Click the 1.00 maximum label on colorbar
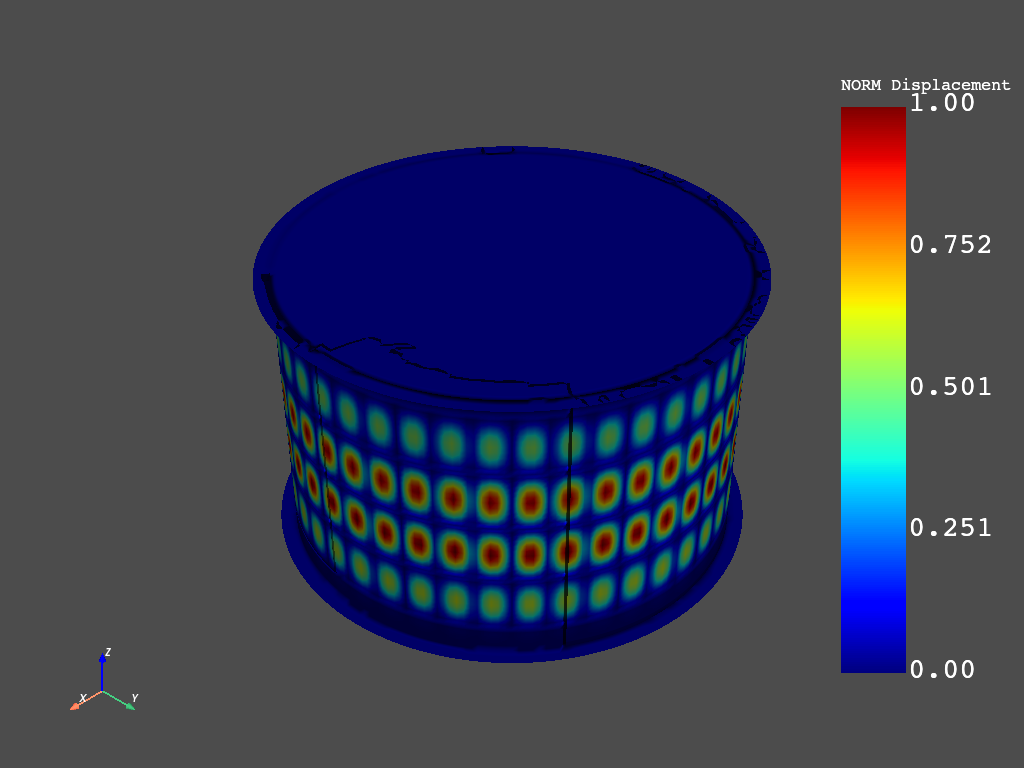Viewport: 1024px width, 768px height. [x=941, y=103]
